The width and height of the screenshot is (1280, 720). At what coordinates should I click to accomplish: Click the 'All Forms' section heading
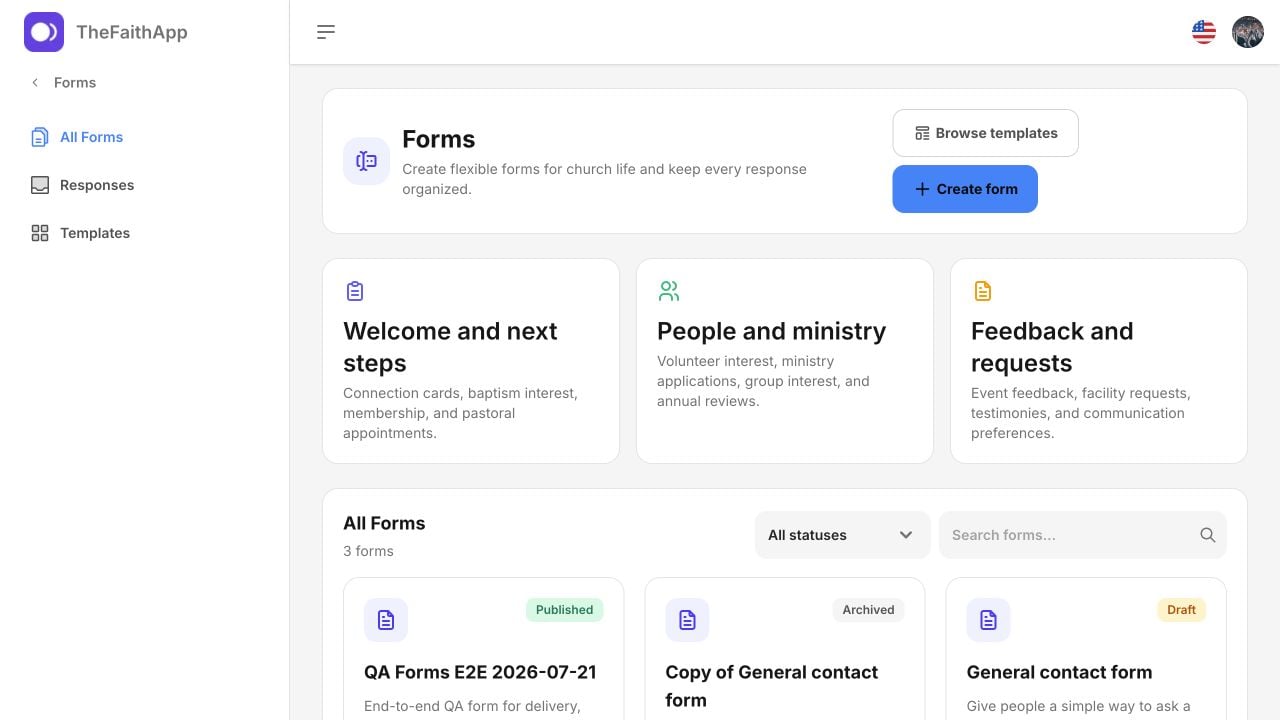coord(384,523)
